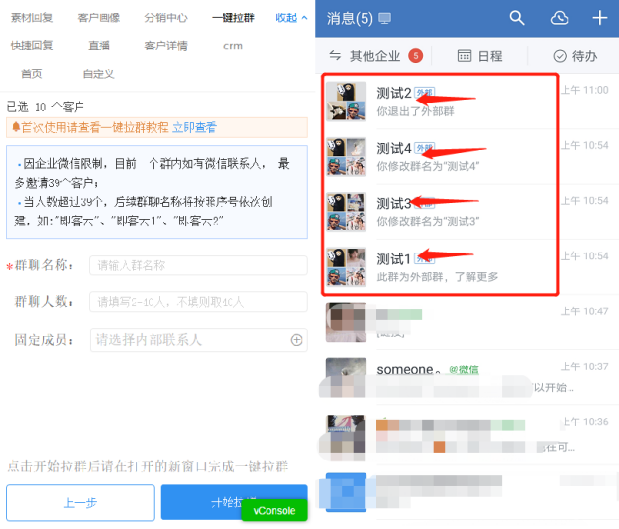The height and width of the screenshot is (529, 619).
Task: Click the plus icon to add new
Action: (600, 18)
